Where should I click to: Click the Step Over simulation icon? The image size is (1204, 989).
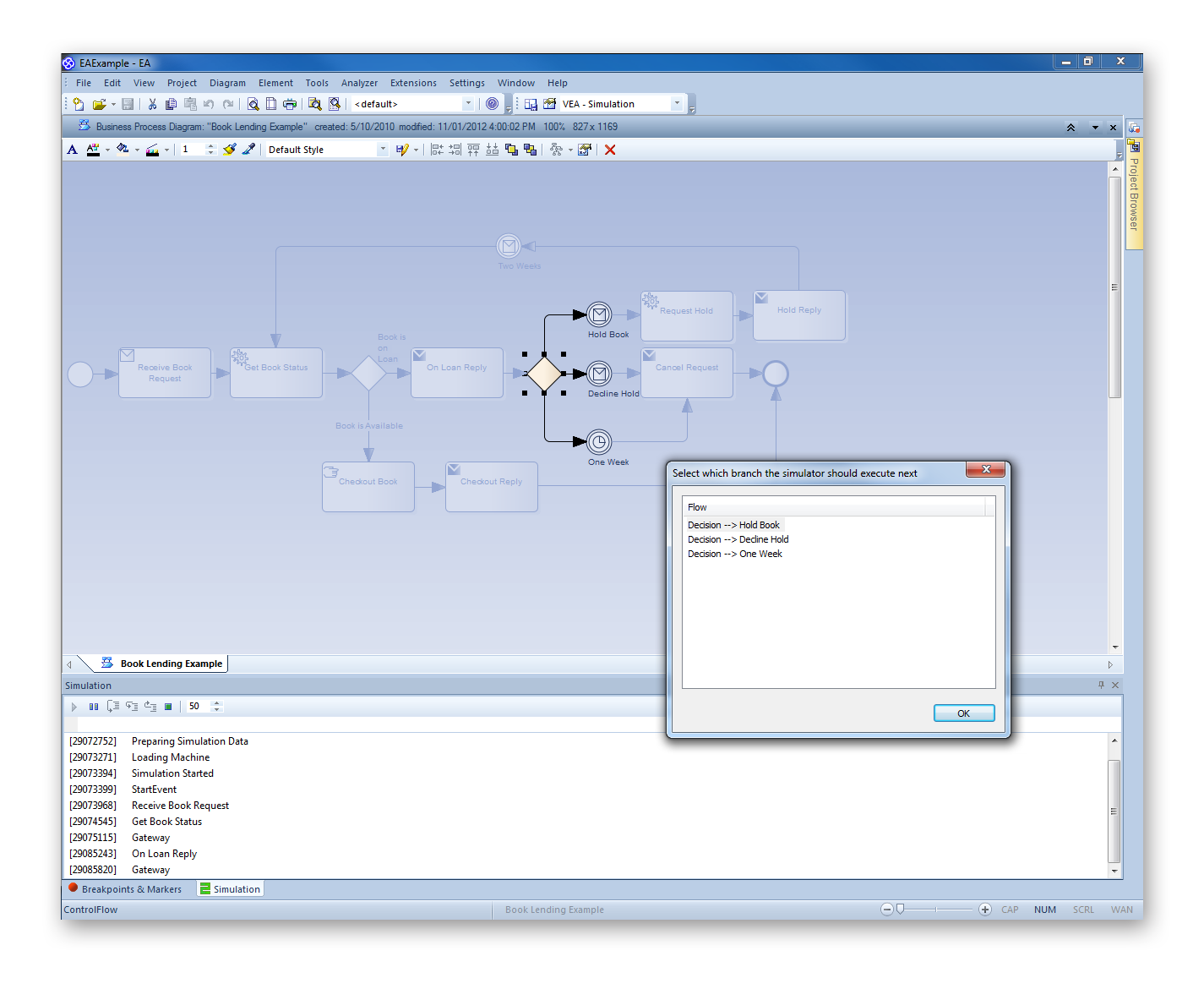pos(132,707)
